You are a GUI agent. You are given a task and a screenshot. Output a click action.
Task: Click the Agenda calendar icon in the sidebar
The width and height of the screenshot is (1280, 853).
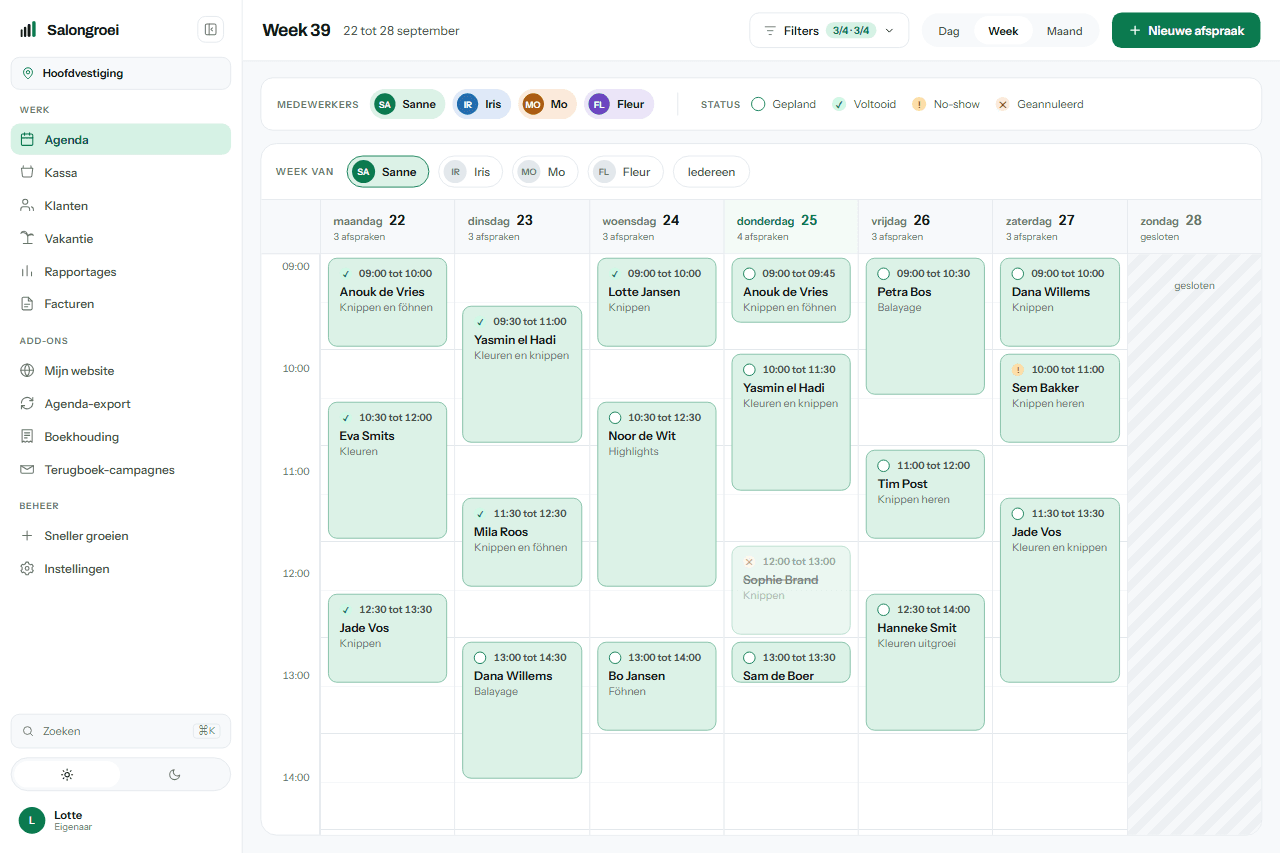(28, 140)
